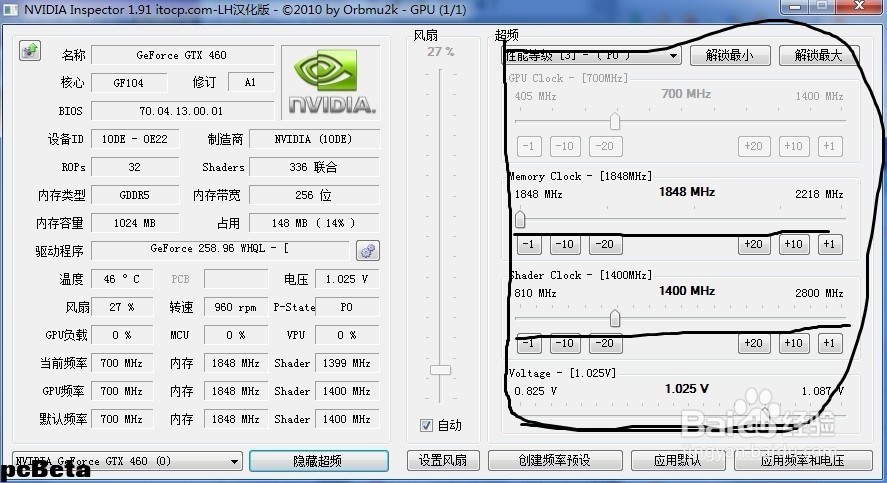Click the 内存容量 field showing 1024 MB
The width and height of the screenshot is (887, 483).
tap(135, 223)
